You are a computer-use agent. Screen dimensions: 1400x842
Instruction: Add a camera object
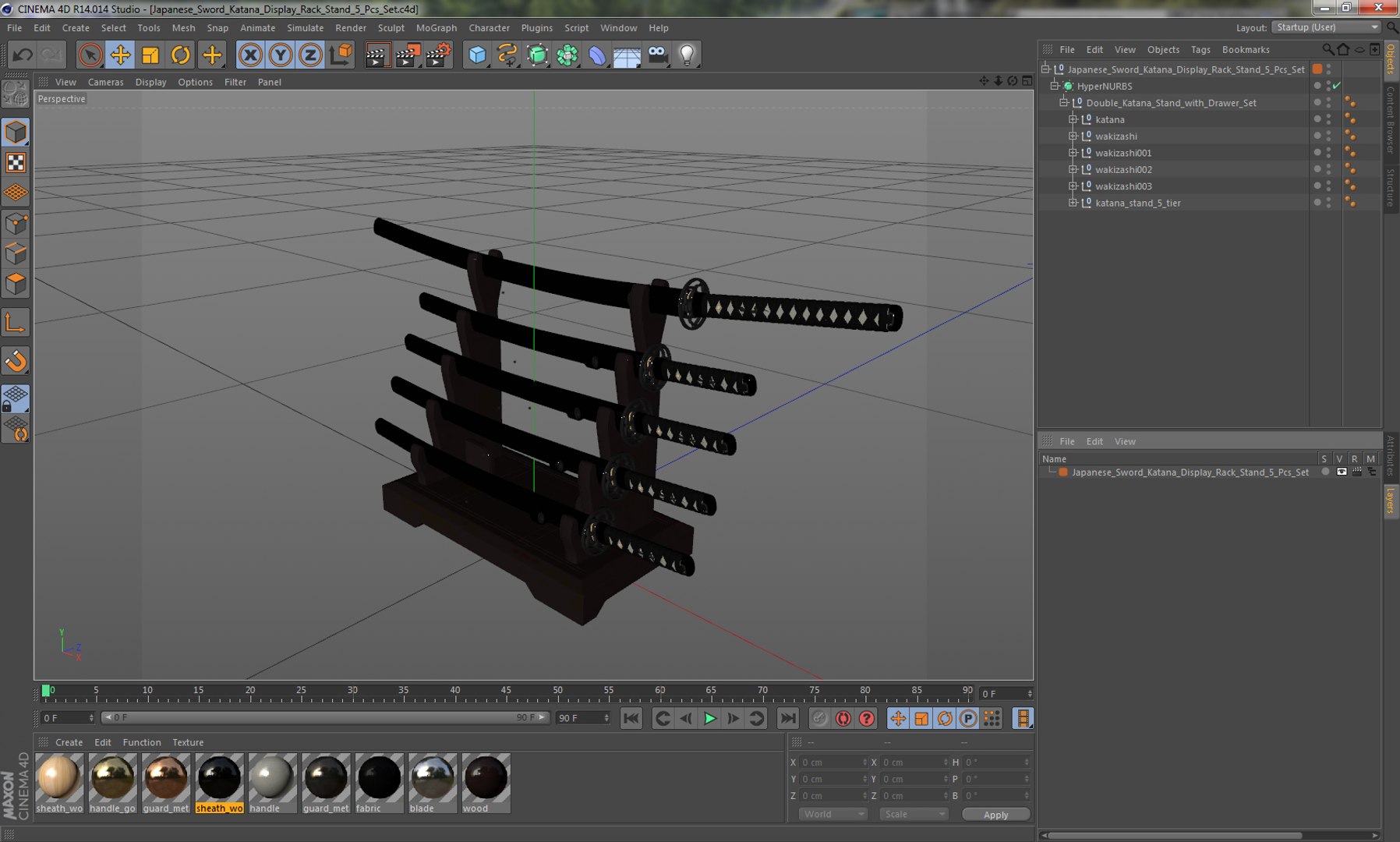pos(658,55)
